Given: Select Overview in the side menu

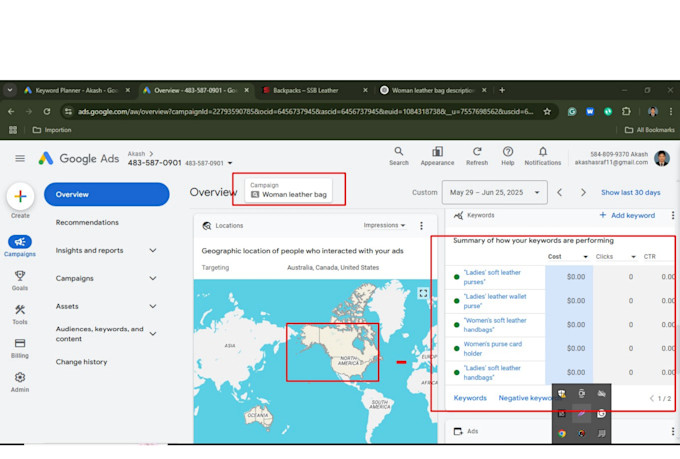Looking at the screenshot, I should [107, 194].
